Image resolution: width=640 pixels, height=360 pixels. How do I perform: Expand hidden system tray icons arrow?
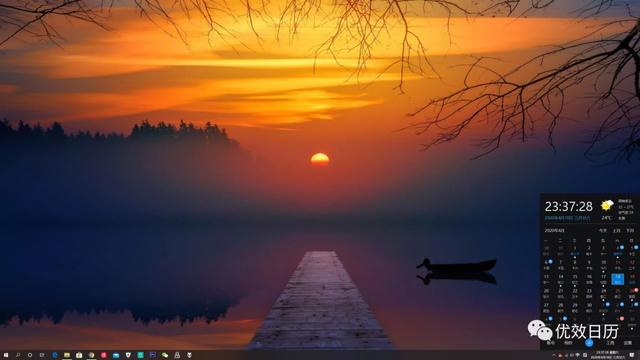(x=554, y=355)
